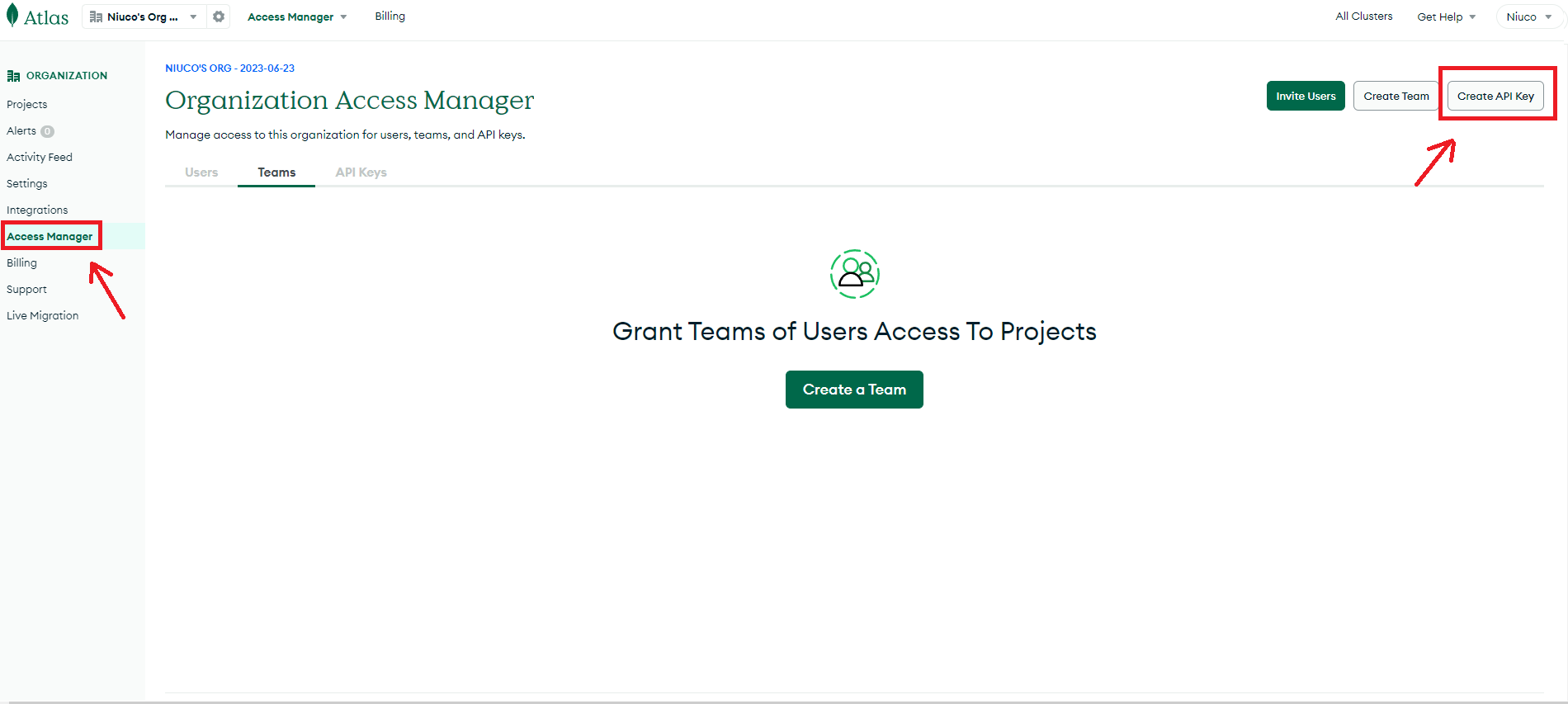This screenshot has width=1568, height=704.
Task: Open Billing in the top navigation
Action: (390, 16)
